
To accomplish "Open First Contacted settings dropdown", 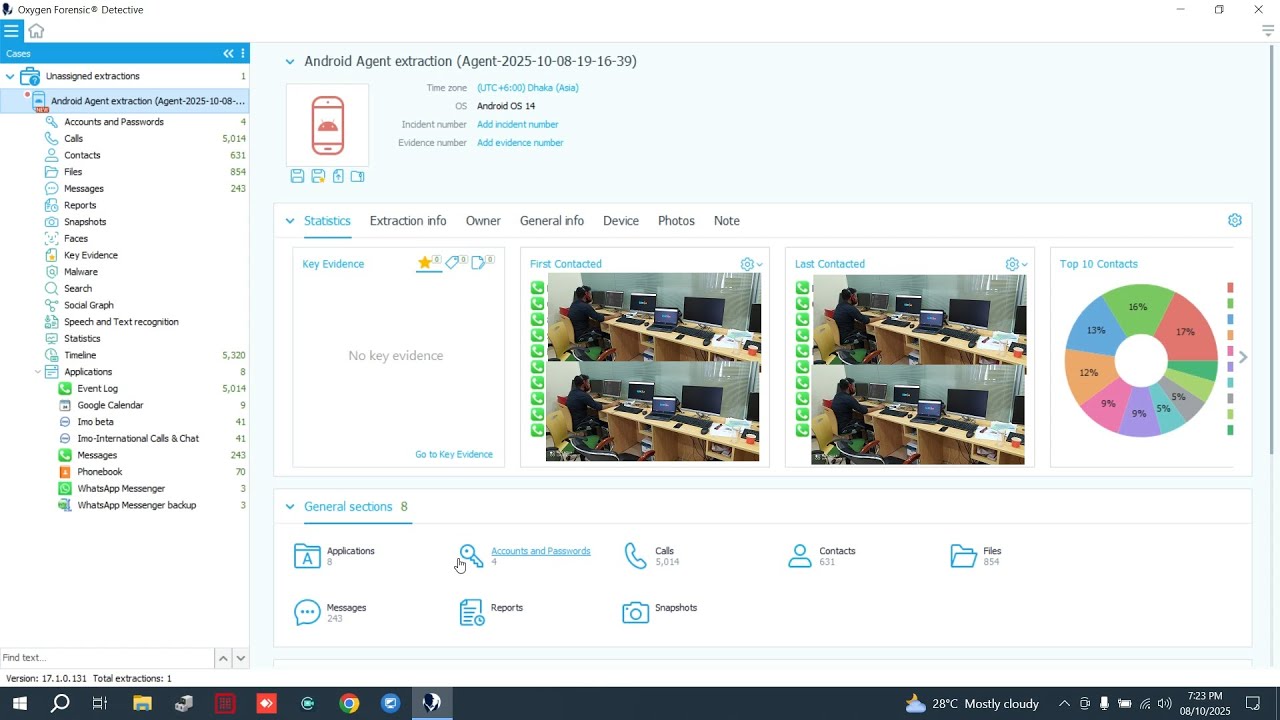I will [x=751, y=264].
